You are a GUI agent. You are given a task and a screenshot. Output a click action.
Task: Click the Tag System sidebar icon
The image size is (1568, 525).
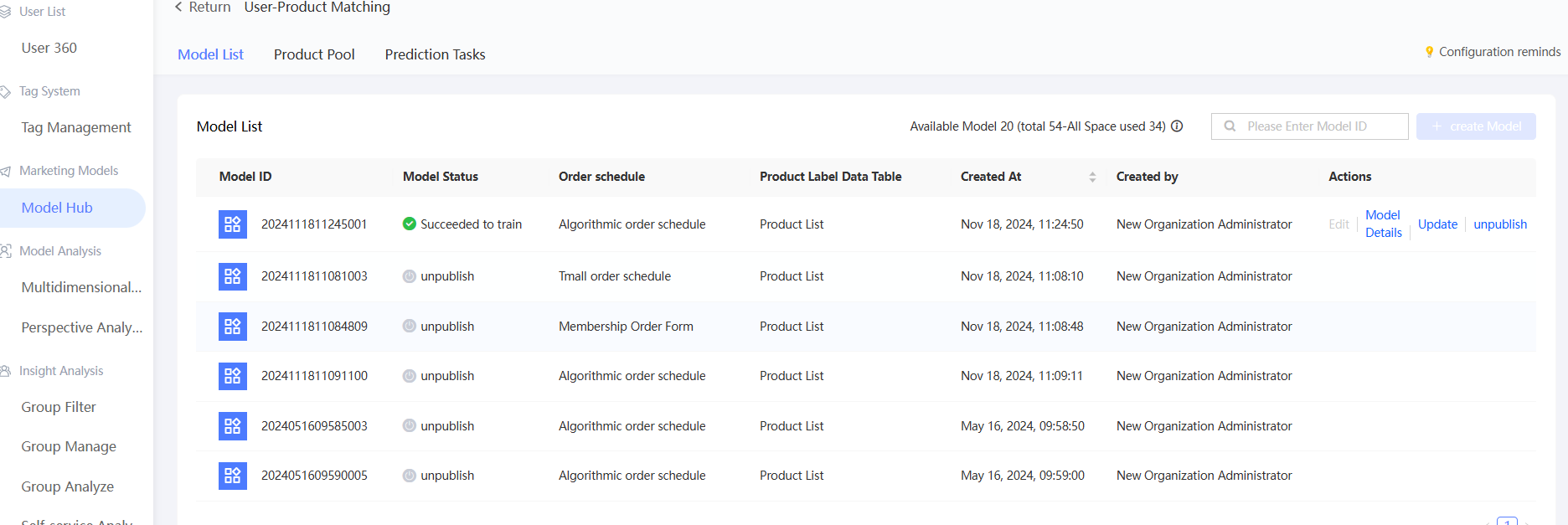click(x=6, y=91)
